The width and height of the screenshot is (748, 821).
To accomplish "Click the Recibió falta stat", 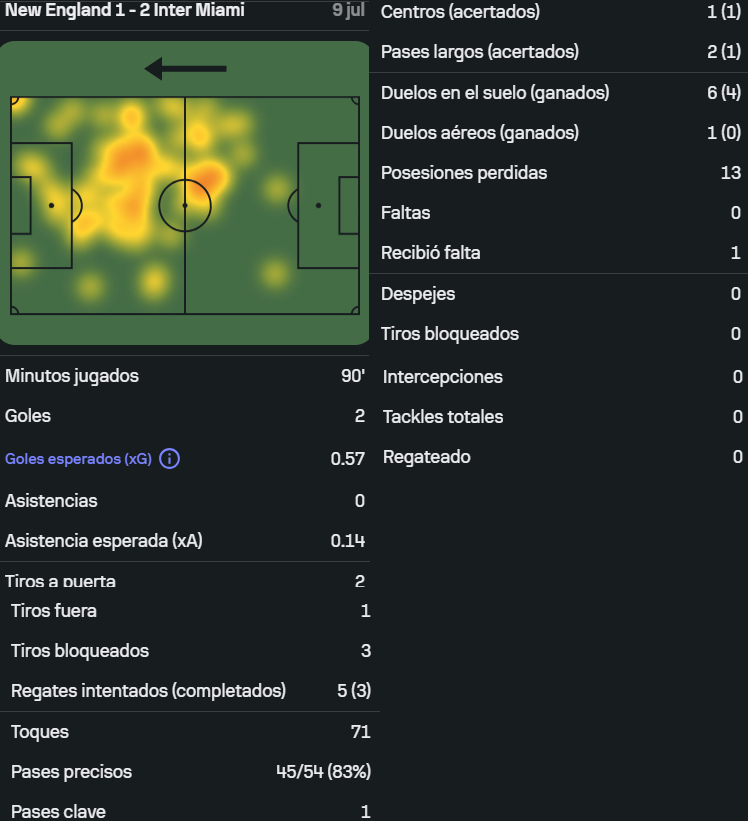I will coord(561,253).
